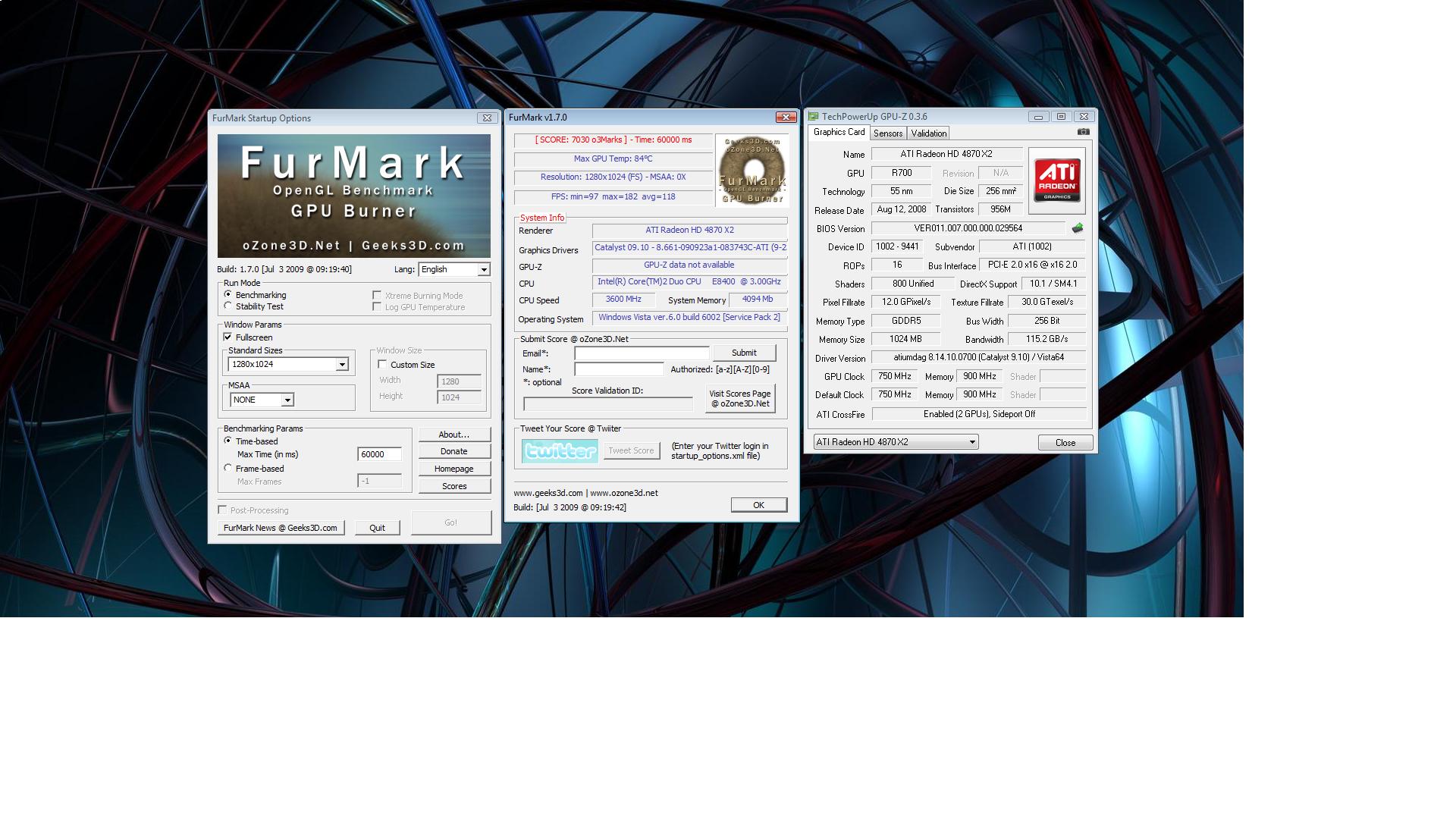Close the FurMark v1.7.0 results window
This screenshot has width=1456, height=819.
coord(785,118)
